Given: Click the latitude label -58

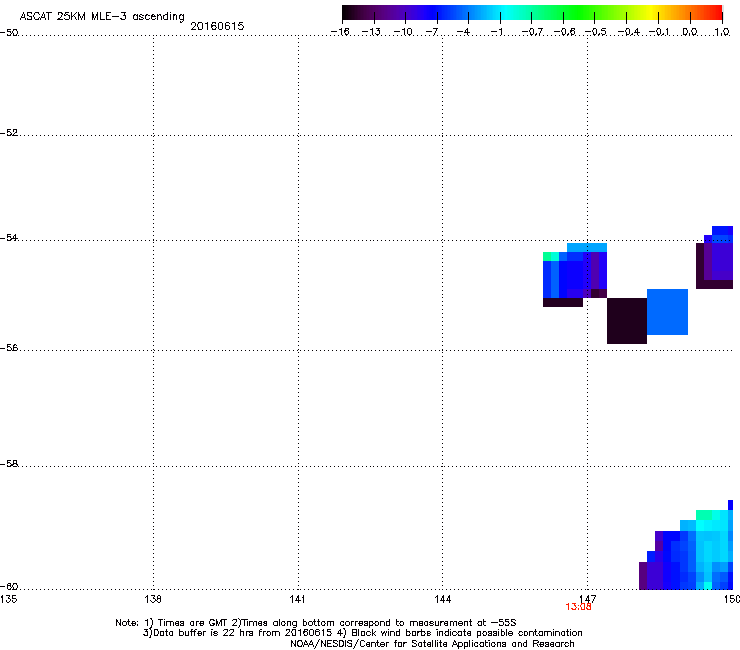Looking at the screenshot, I should pyautogui.click(x=9, y=464).
